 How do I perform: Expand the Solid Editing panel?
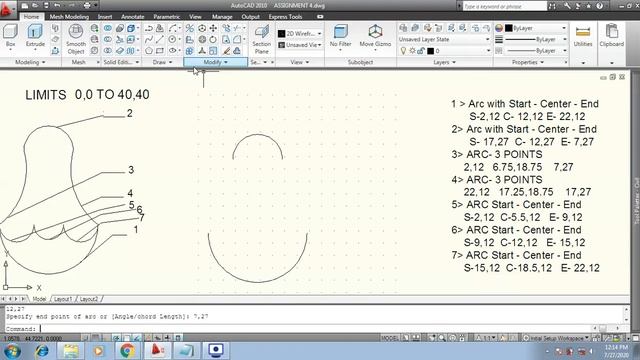pos(121,62)
